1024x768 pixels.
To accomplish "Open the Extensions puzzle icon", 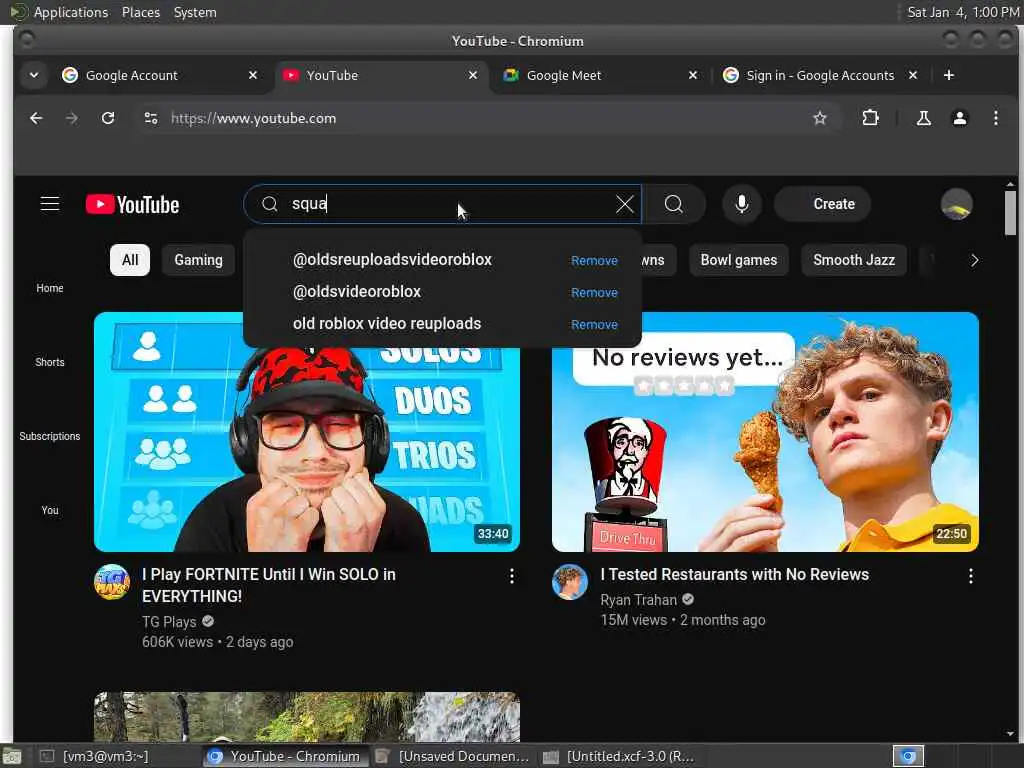I will click(x=870, y=118).
